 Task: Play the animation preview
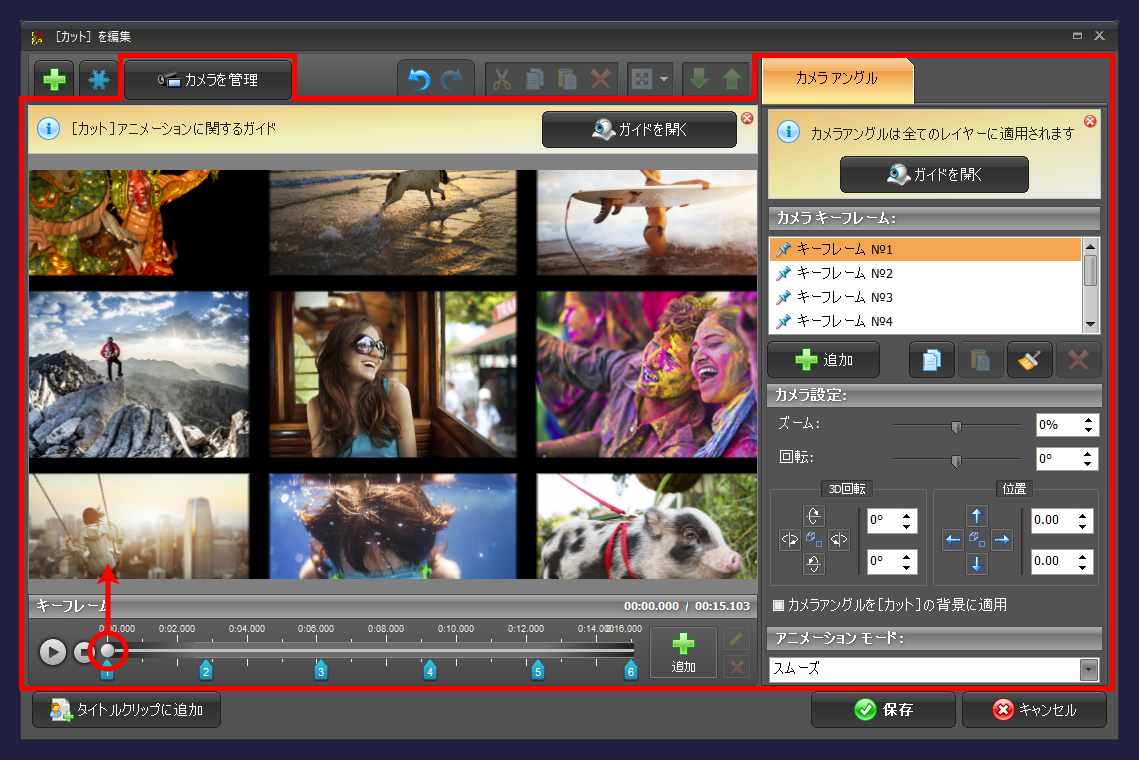click(53, 652)
